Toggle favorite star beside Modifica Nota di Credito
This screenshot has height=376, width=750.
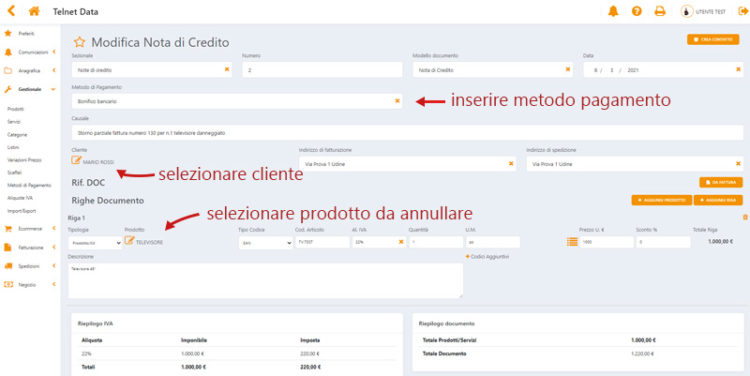point(79,42)
